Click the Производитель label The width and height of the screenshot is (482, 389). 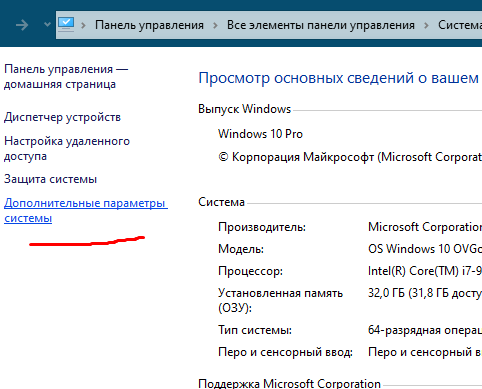click(x=262, y=227)
